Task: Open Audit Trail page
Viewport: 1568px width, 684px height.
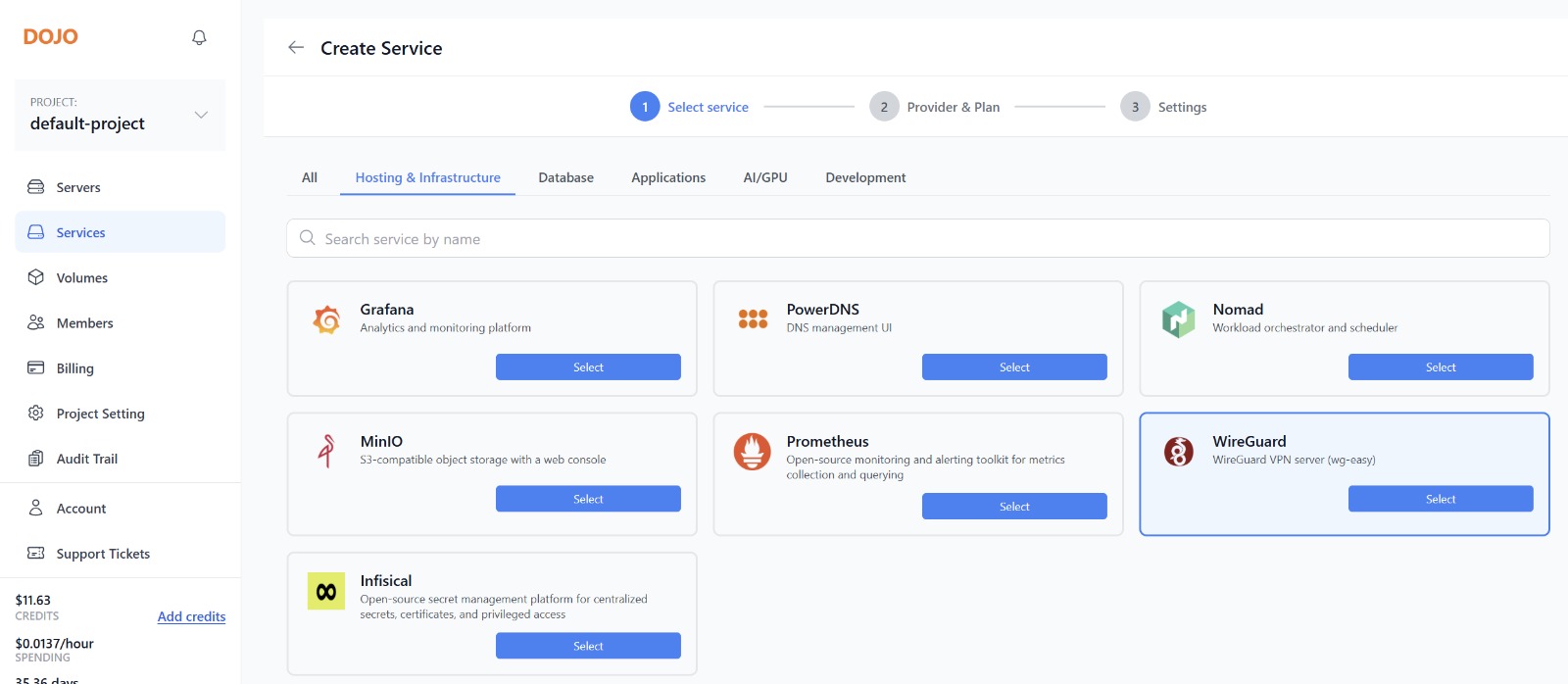Action: pos(121,458)
